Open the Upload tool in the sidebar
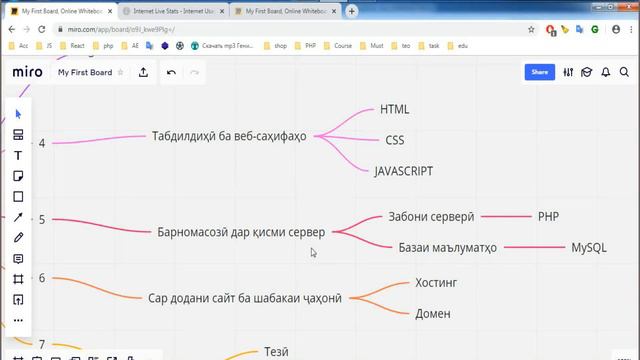The height and width of the screenshot is (360, 640). [18, 300]
